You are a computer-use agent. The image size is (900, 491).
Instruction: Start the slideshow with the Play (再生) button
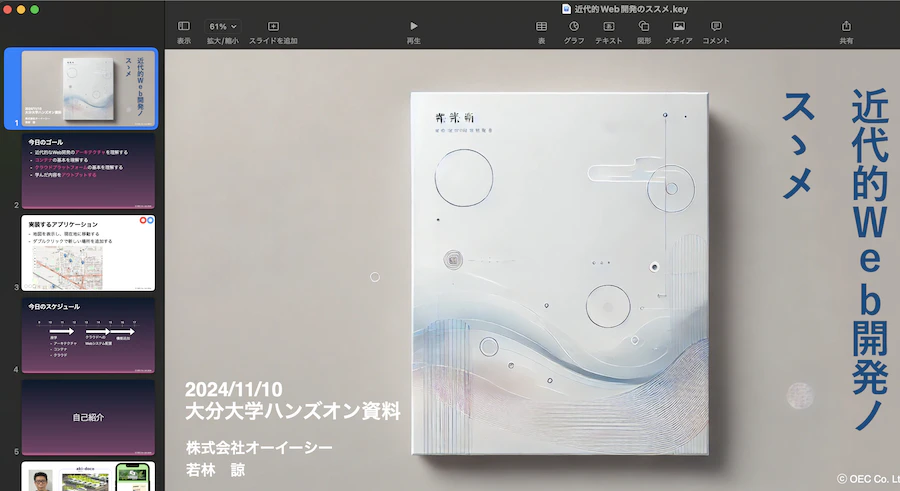pyautogui.click(x=413, y=26)
